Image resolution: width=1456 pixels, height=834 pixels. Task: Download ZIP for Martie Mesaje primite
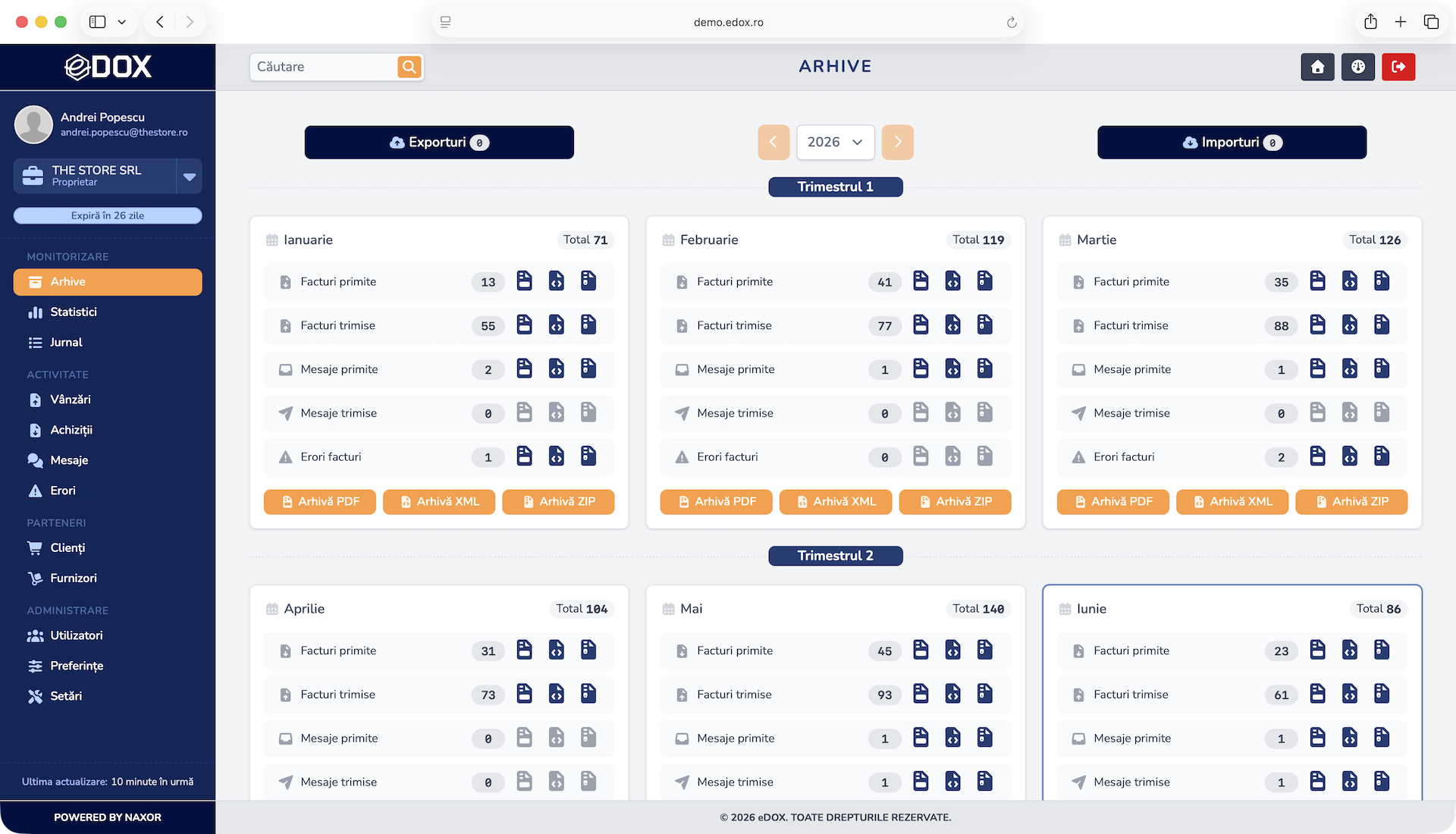coord(1382,369)
